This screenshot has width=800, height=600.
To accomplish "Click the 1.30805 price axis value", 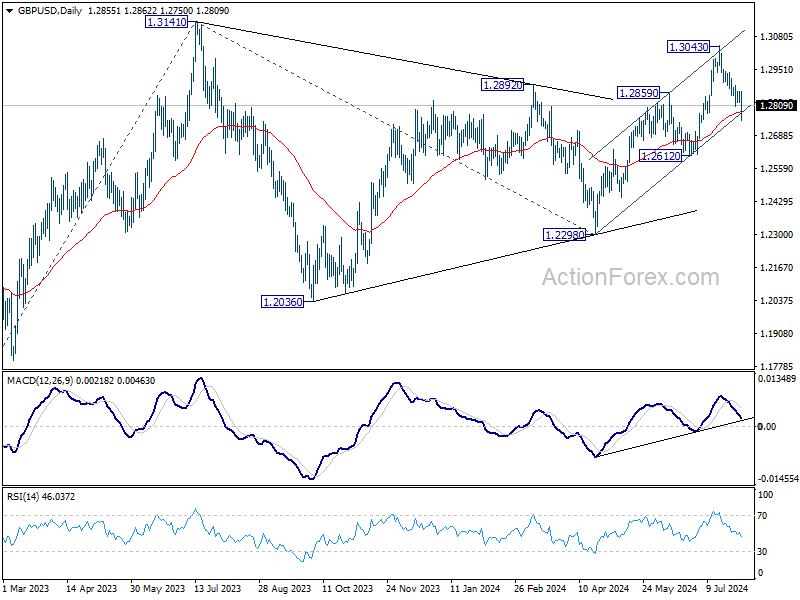I will tap(776, 37).
